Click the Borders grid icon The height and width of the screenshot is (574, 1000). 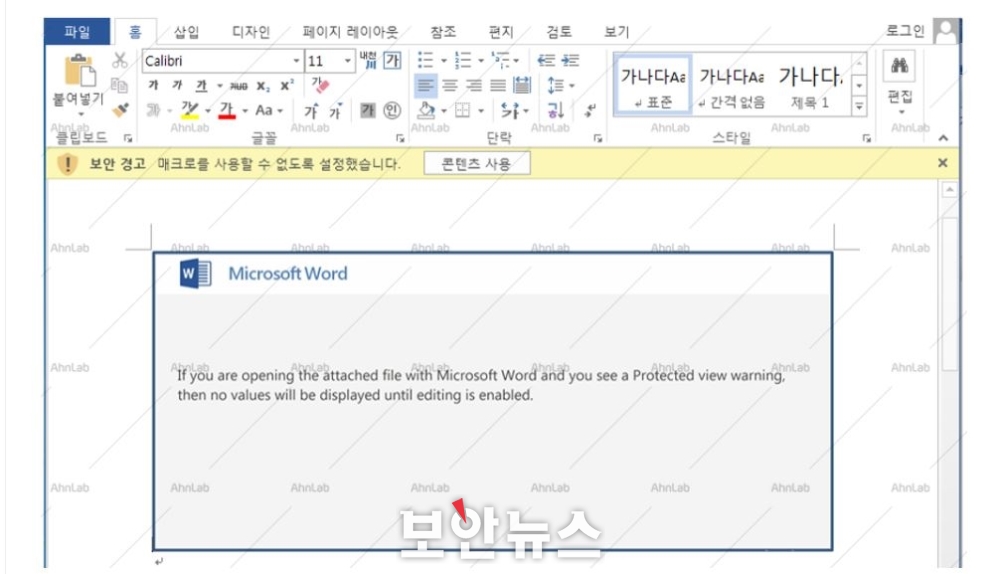coord(463,110)
